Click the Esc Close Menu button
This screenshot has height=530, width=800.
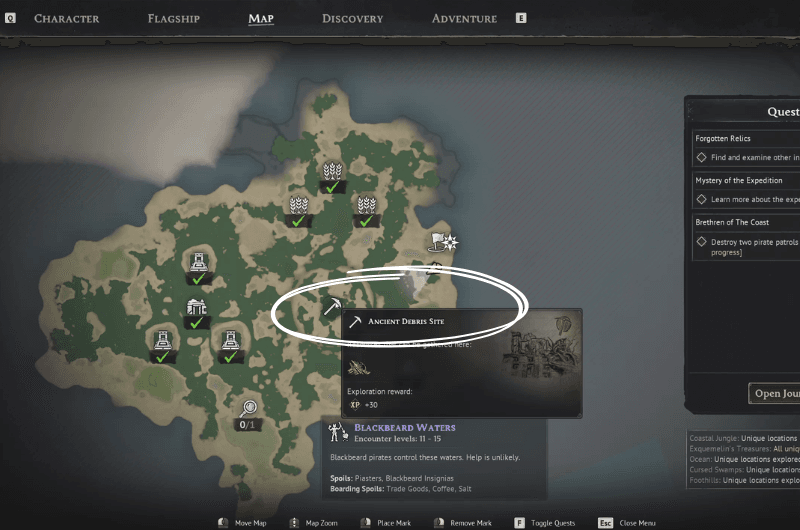pos(627,523)
